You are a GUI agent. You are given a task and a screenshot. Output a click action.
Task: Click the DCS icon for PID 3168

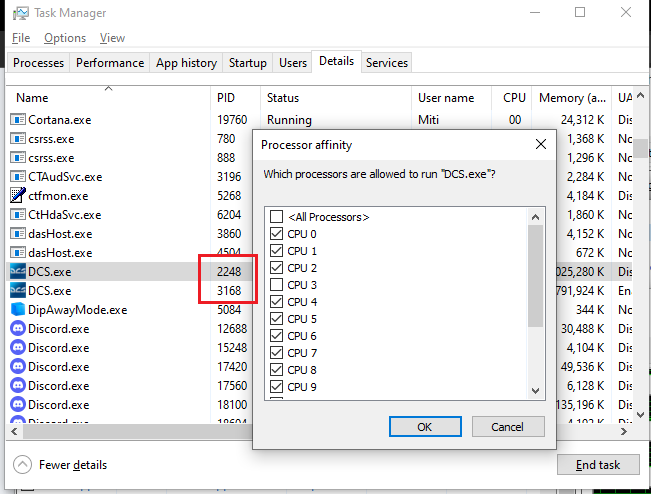pyautogui.click(x=18, y=291)
